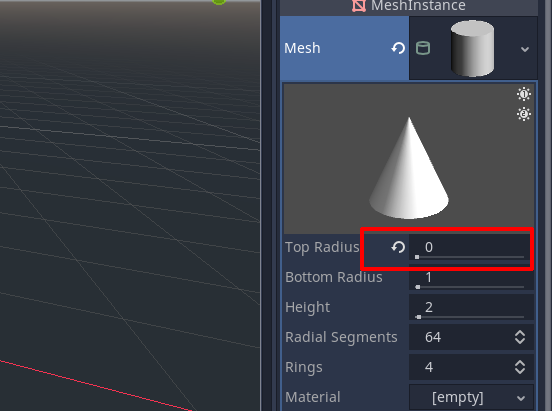Viewport: 552px width, 411px height.
Task: Open the Mesh resource dropdown arrow
Action: [525, 49]
